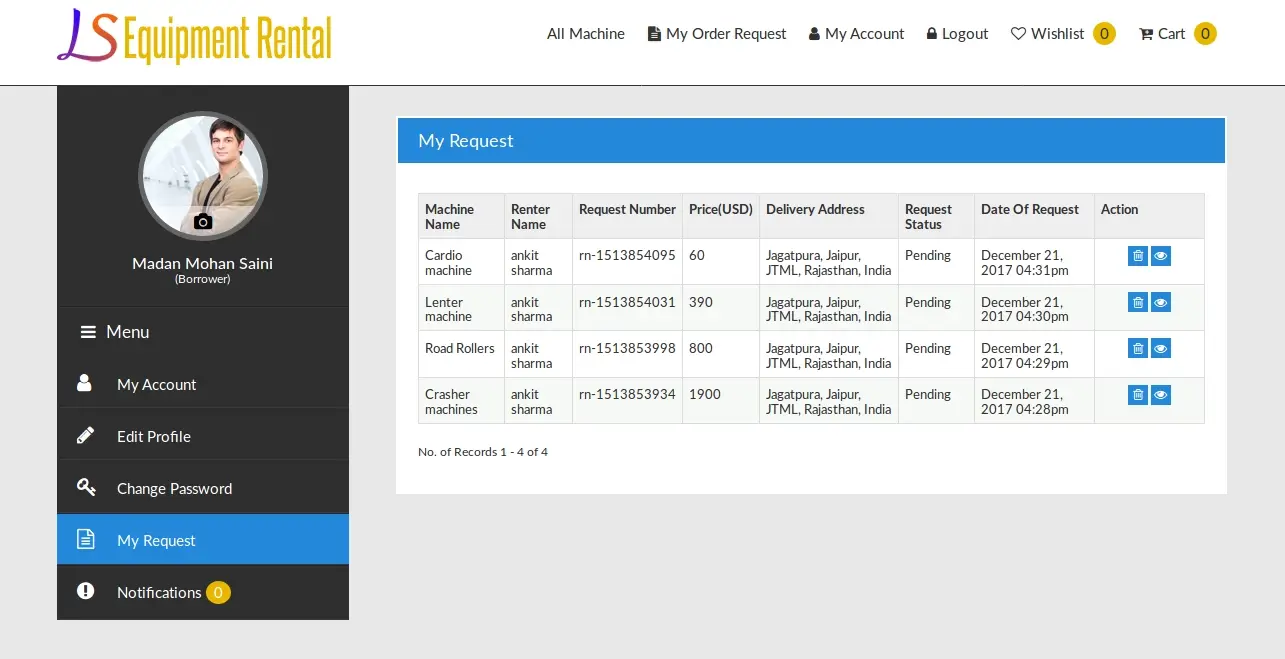Screen dimensions: 1285x659
Task: Select My Request in sidebar
Action: click(203, 540)
